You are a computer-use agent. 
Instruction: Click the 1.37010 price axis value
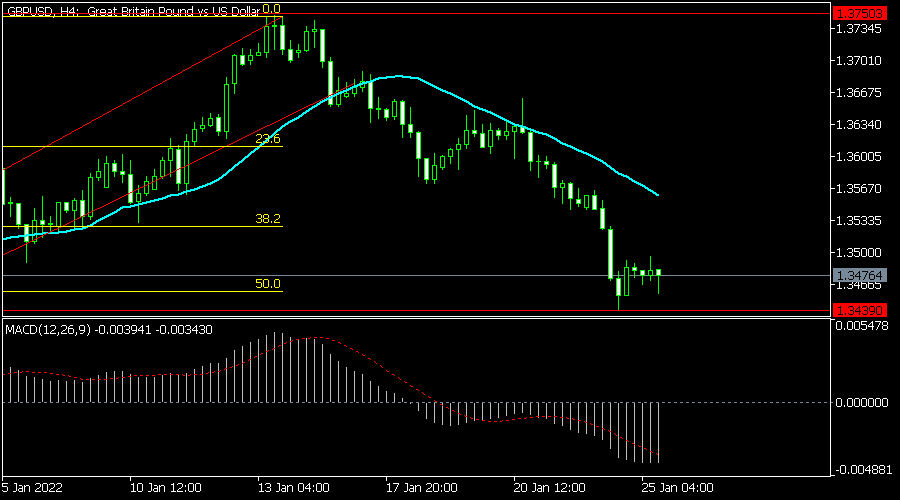click(x=859, y=61)
